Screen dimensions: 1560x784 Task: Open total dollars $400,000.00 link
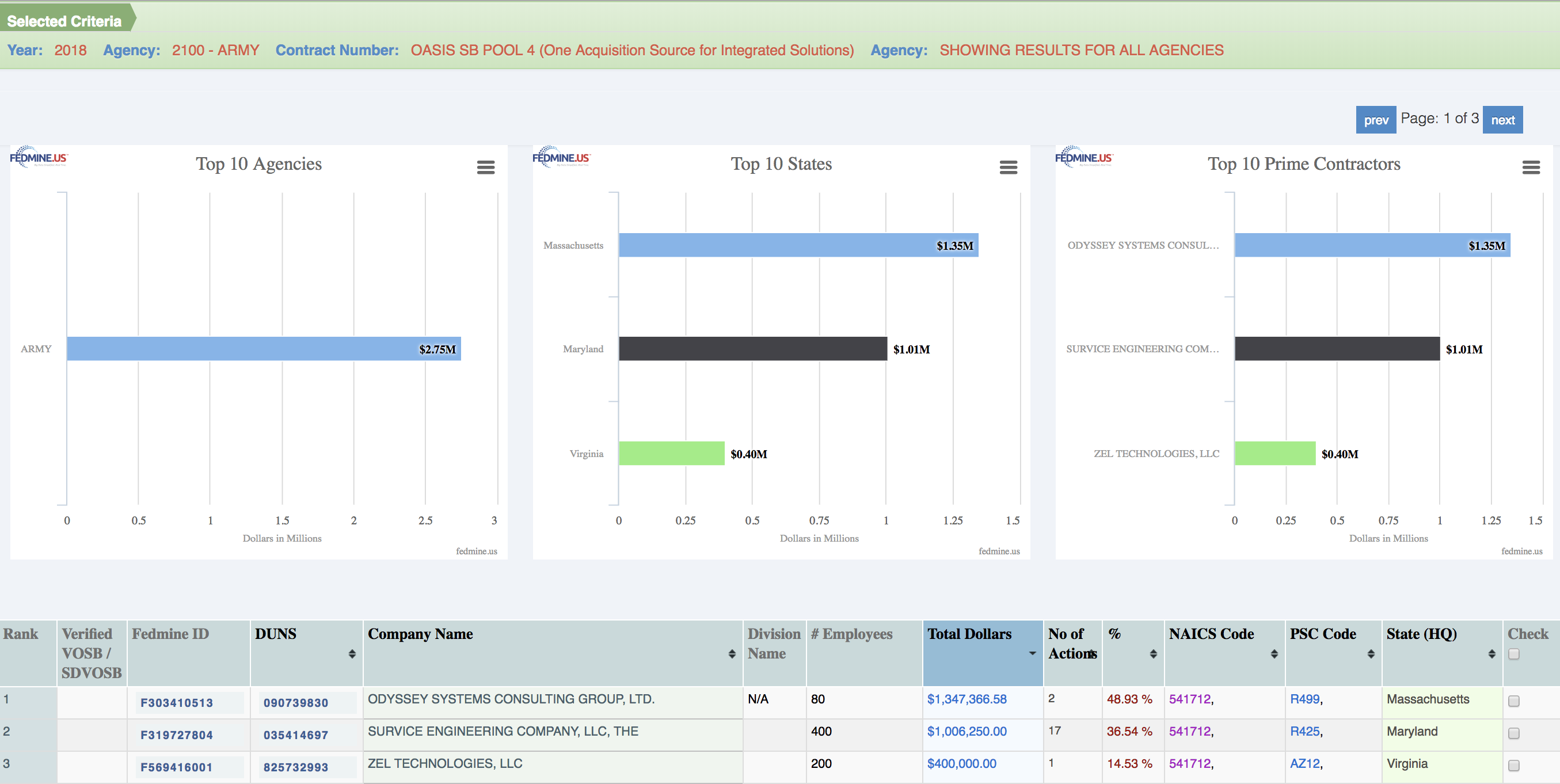[x=962, y=763]
